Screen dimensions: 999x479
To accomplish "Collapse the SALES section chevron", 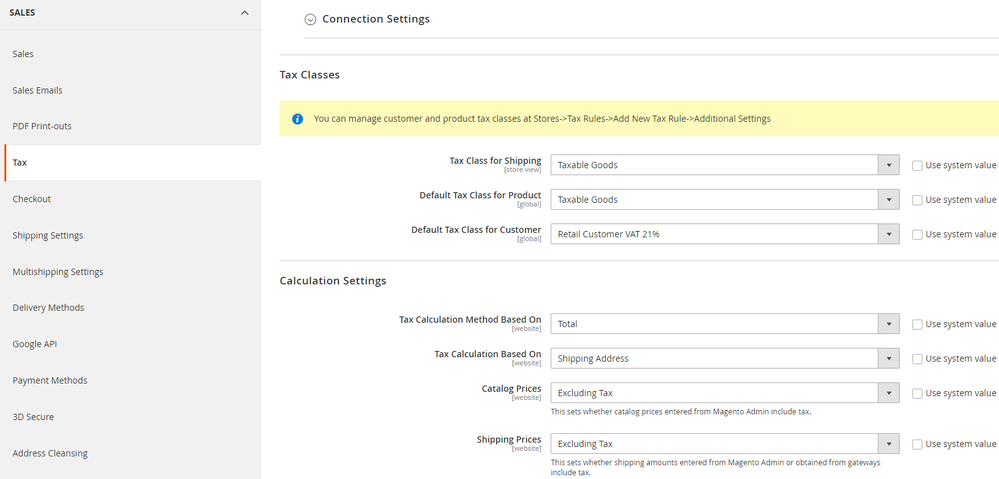I will click(x=244, y=13).
